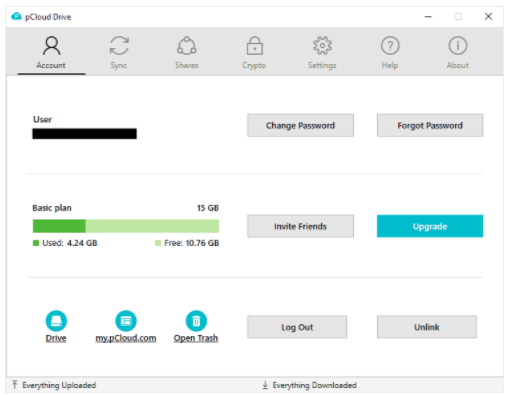Click the 'Basic plan' label

[x=52, y=208]
